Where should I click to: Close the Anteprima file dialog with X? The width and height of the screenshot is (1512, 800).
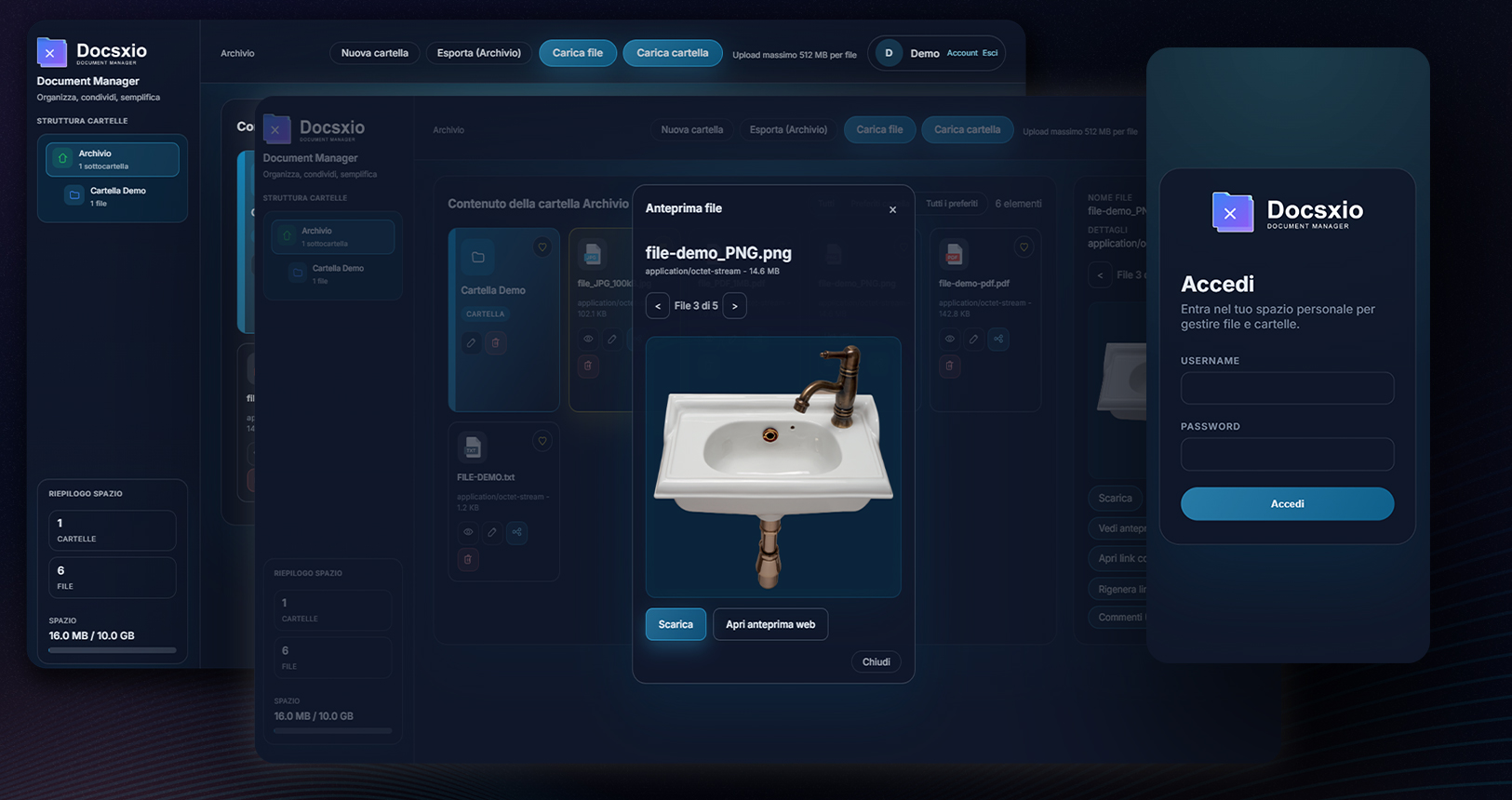tap(892, 209)
